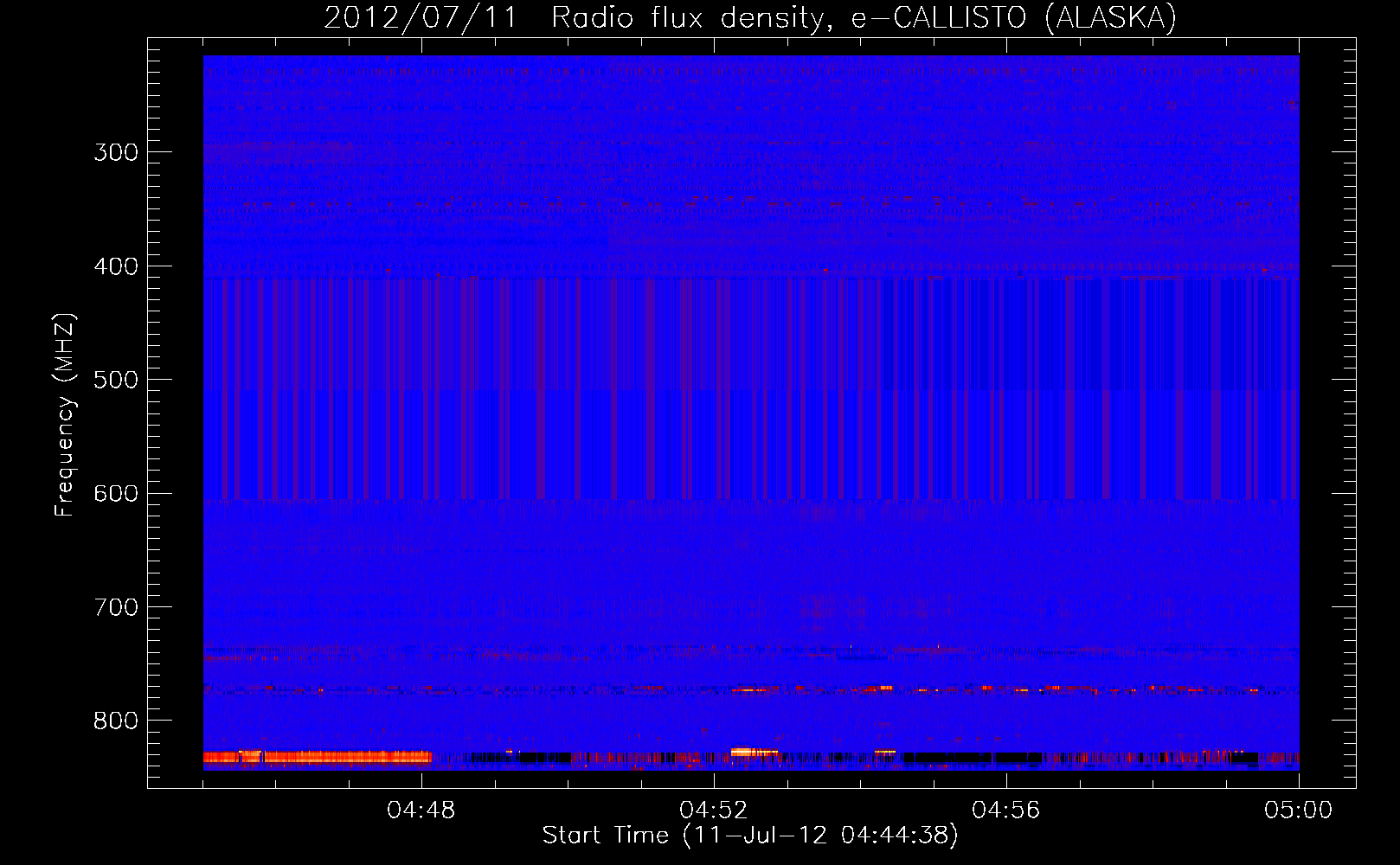
Task: Click the 400 frequency tick label
Action: 116,266
